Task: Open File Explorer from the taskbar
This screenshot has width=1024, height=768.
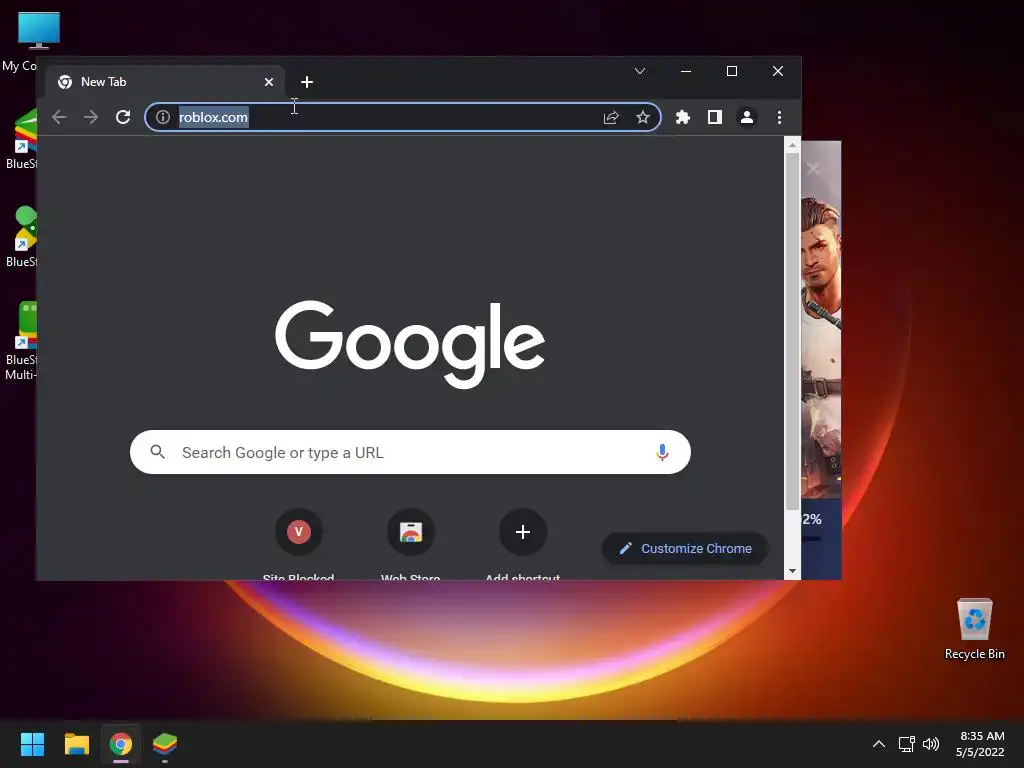Action: point(76,744)
